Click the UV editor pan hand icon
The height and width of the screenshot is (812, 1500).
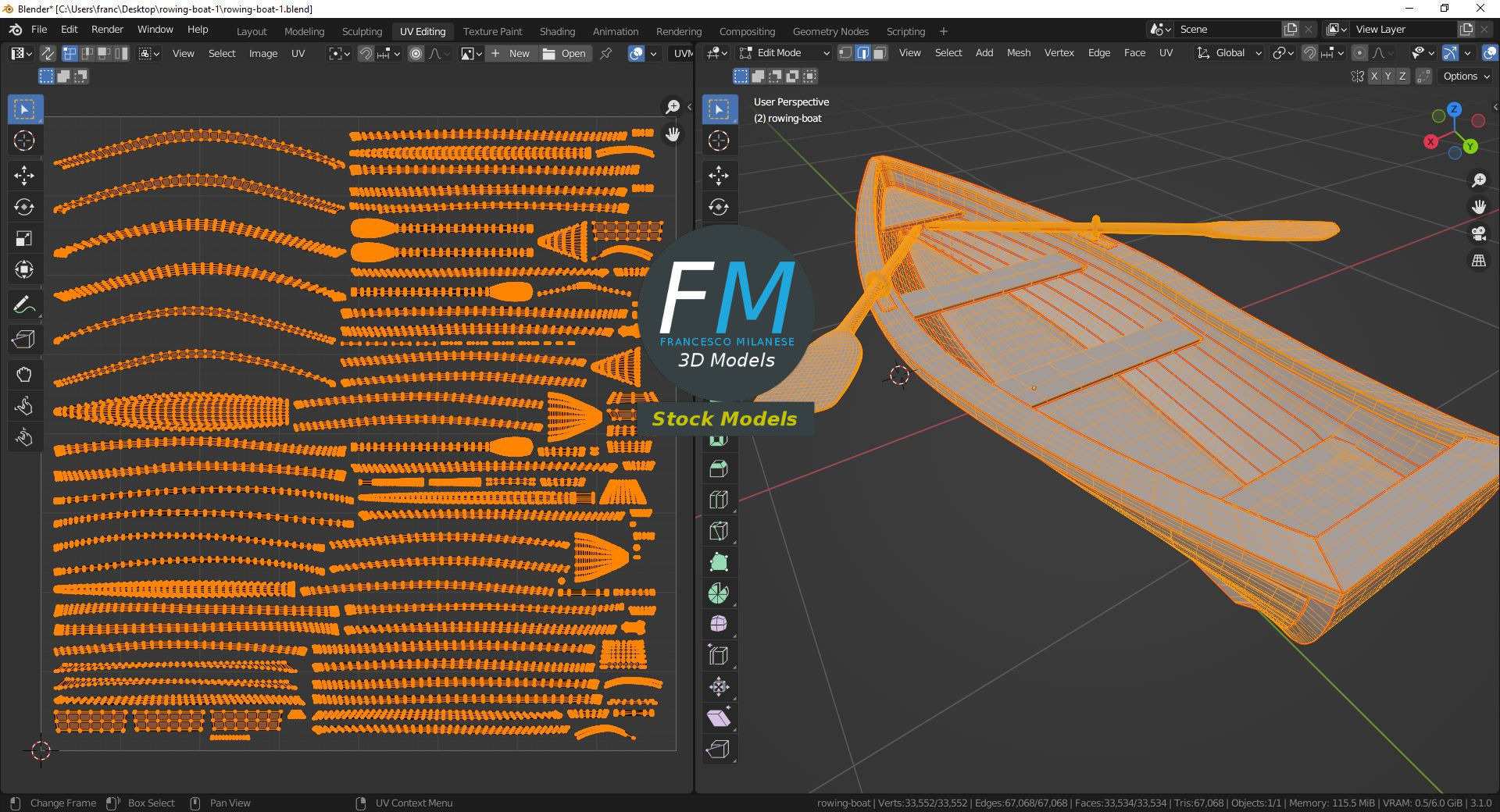[x=672, y=134]
